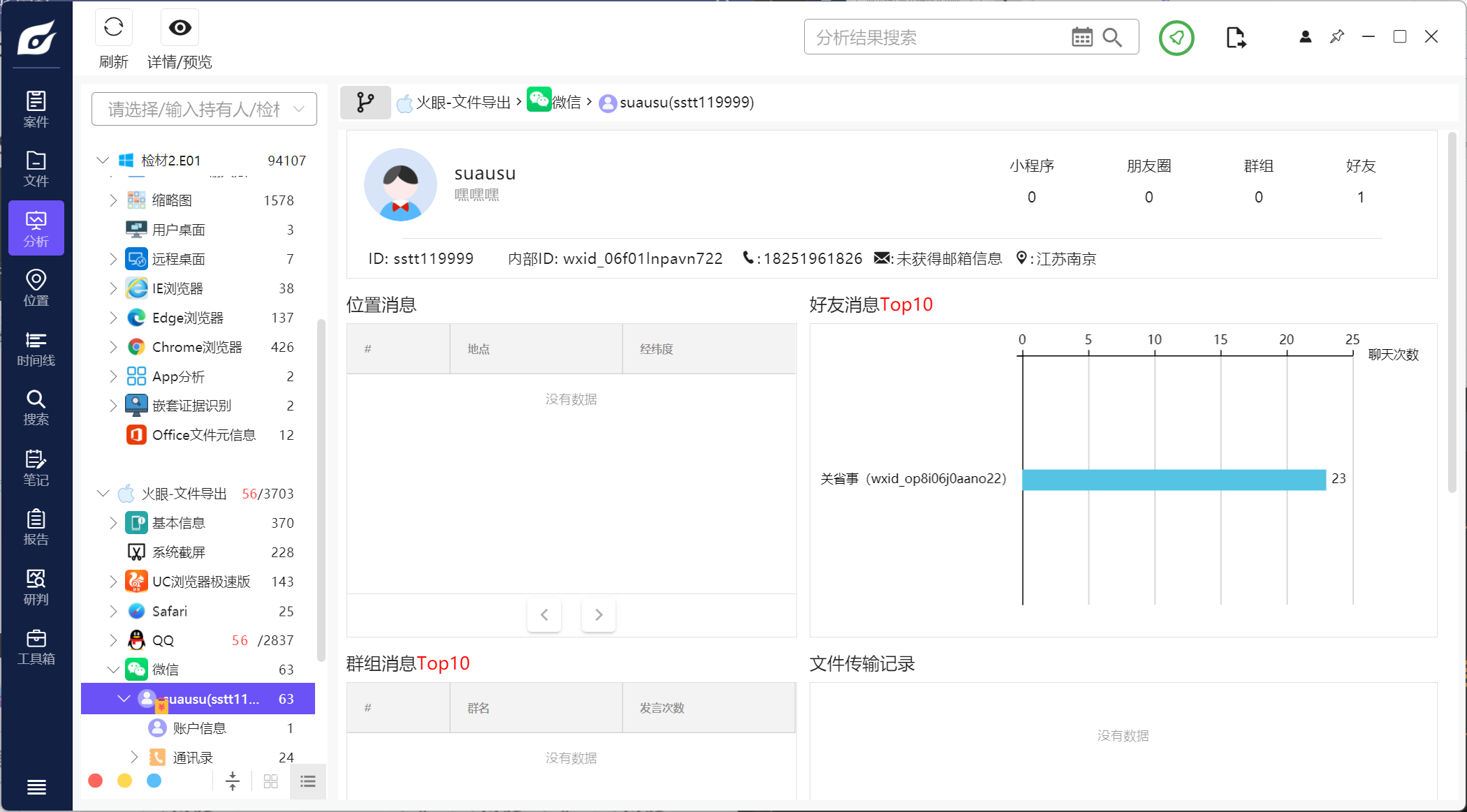
Task: Open the 时间线 timeline sidebar item
Action: click(36, 348)
